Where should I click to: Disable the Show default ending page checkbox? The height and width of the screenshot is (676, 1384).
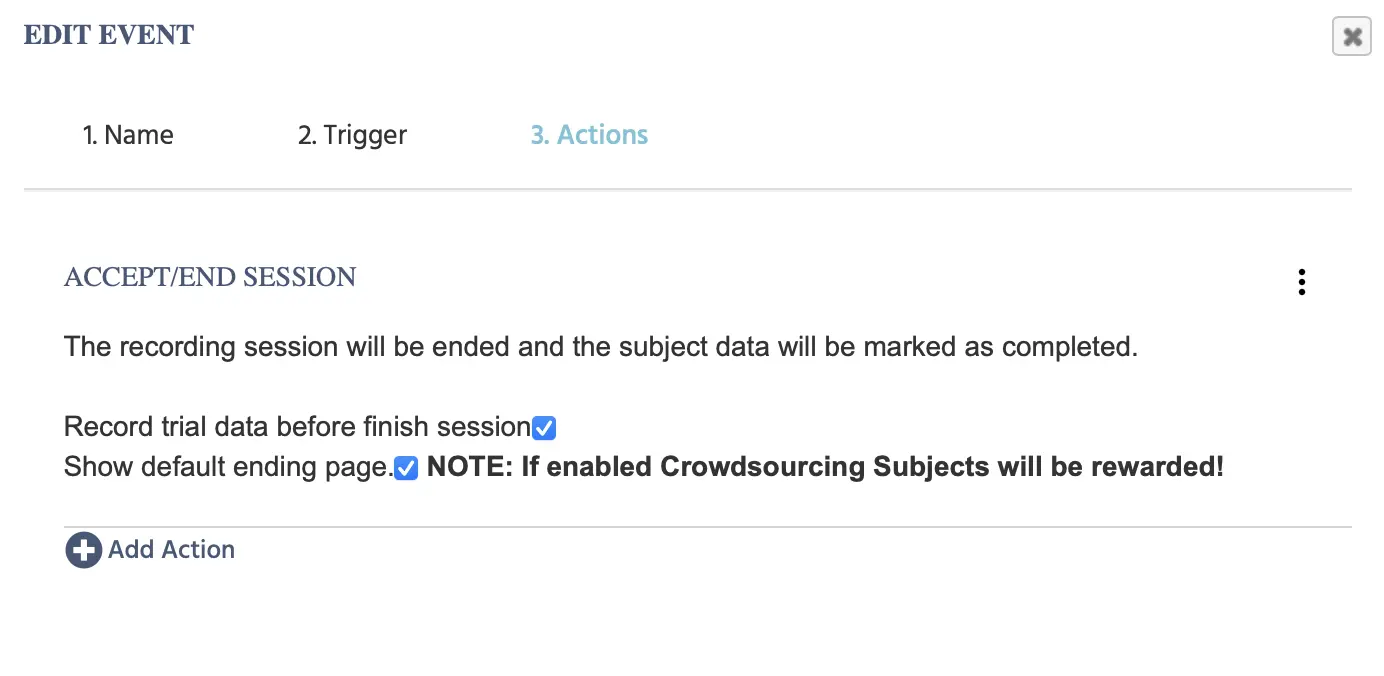(x=406, y=468)
